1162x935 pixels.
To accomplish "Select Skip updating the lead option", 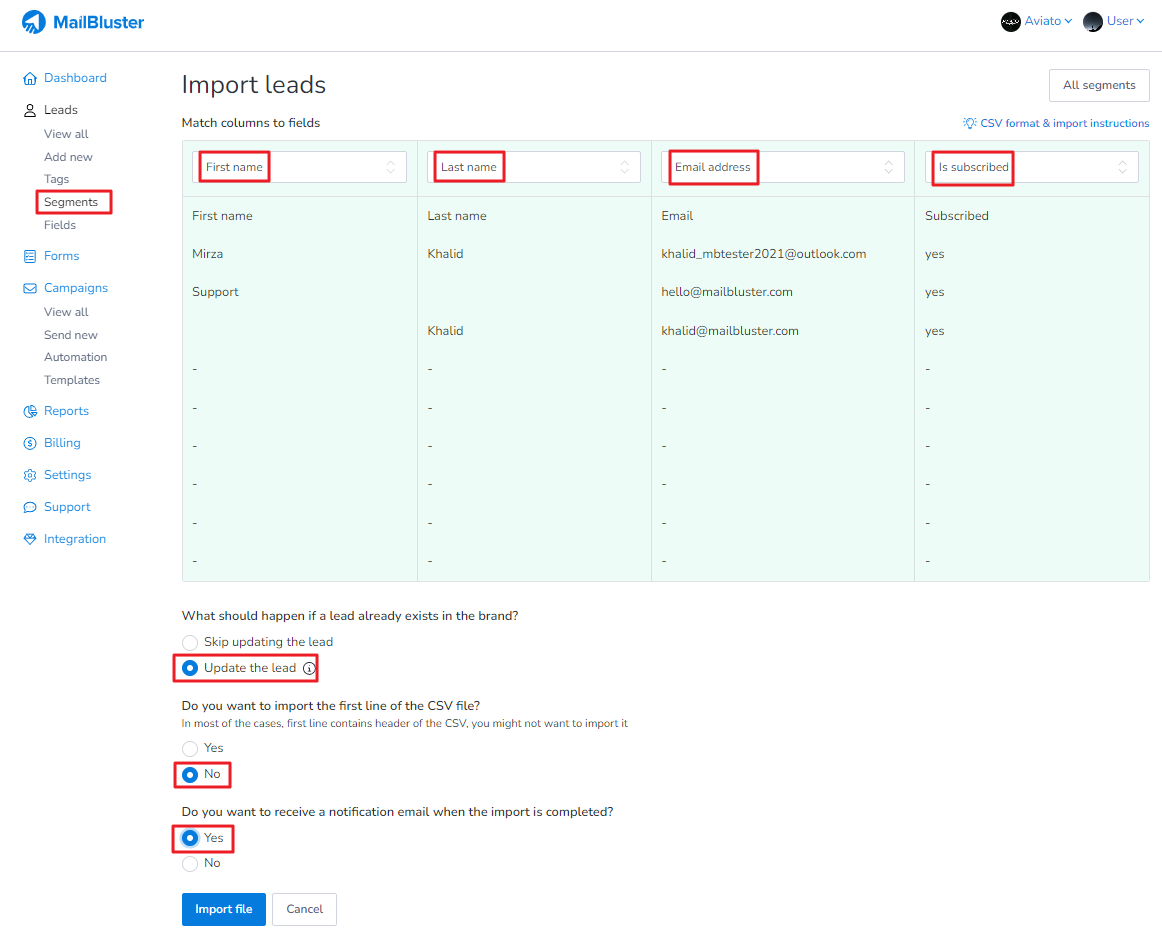I will point(190,642).
